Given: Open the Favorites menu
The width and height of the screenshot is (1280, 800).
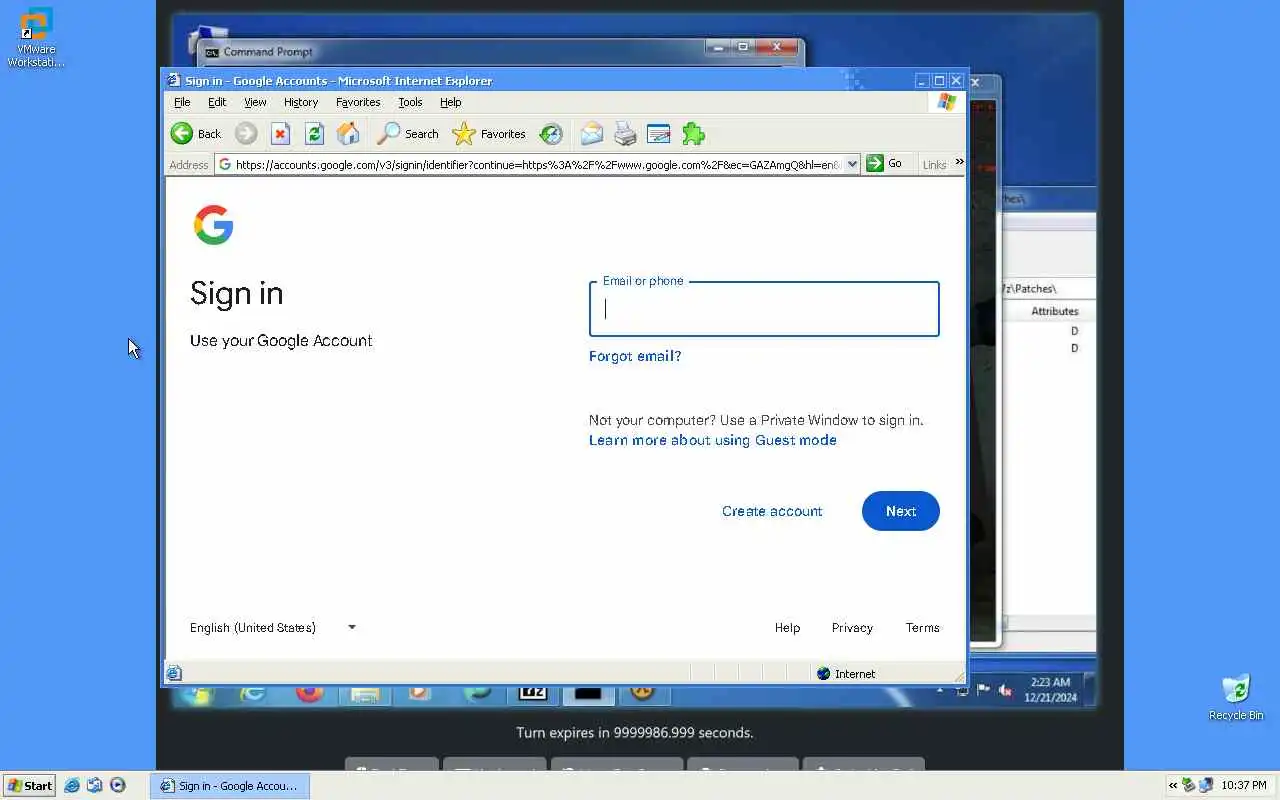Looking at the screenshot, I should pos(358,102).
